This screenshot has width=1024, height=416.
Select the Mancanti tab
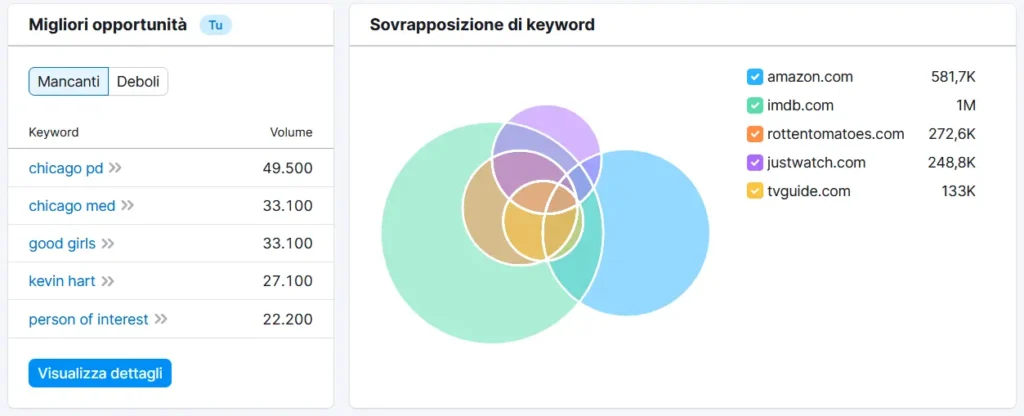click(x=68, y=82)
